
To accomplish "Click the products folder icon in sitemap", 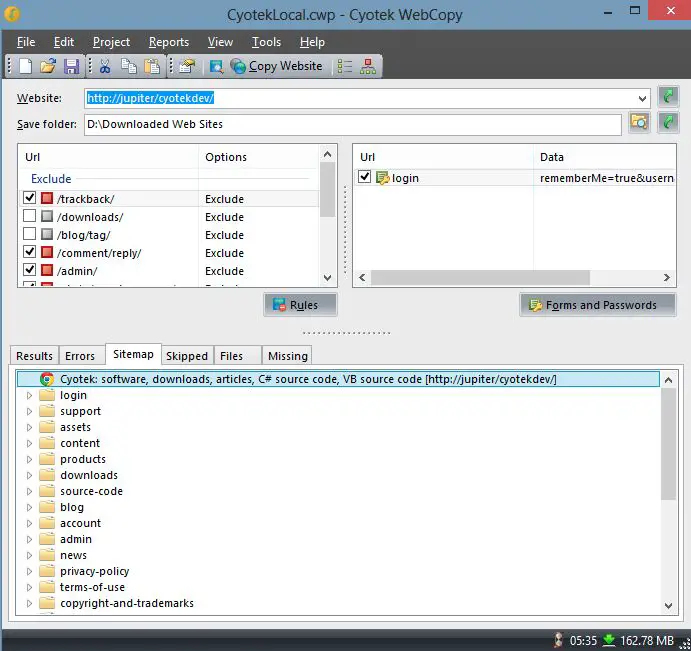I will coord(47,459).
